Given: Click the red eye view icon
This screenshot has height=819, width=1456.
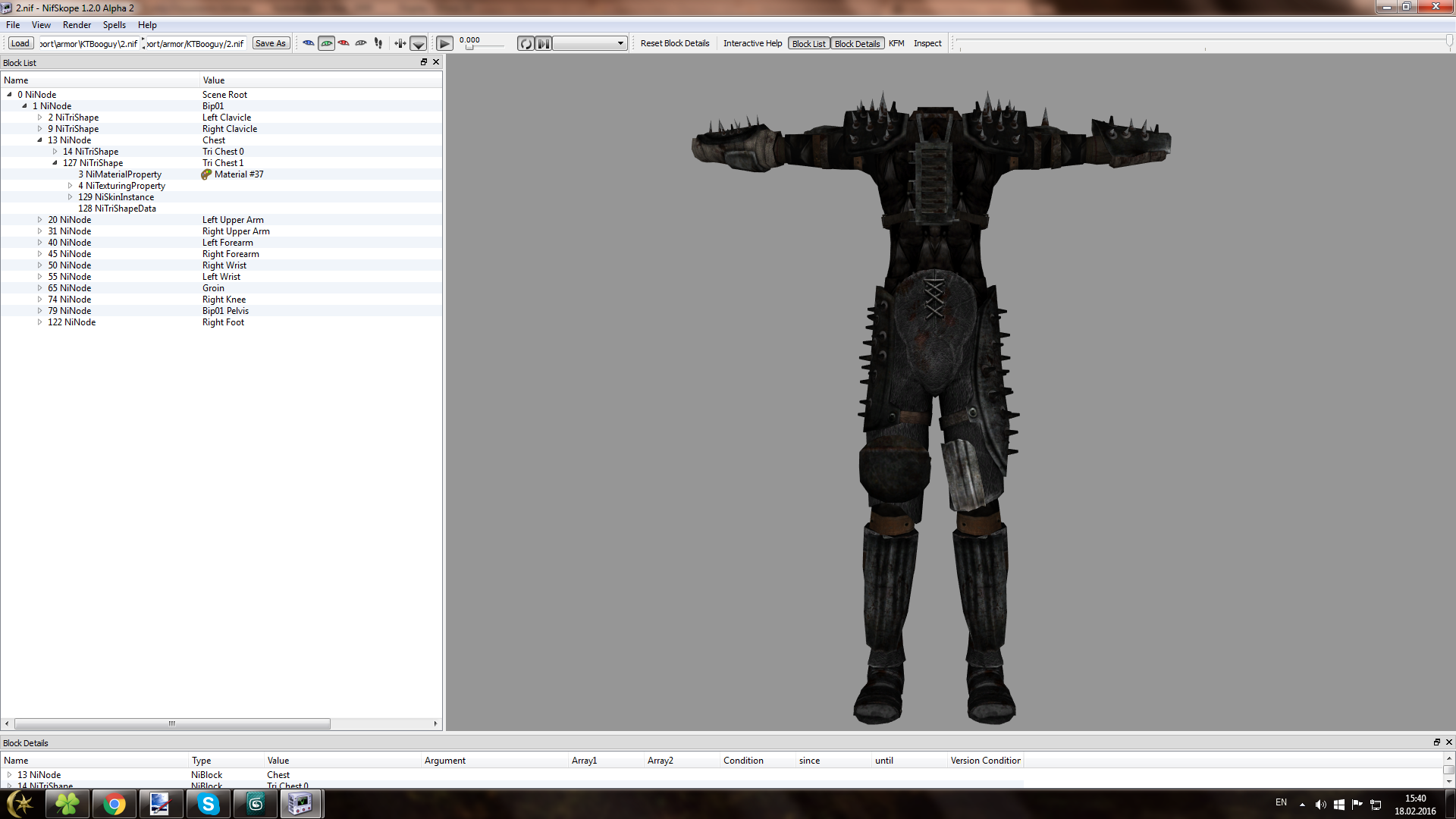Looking at the screenshot, I should (x=344, y=43).
